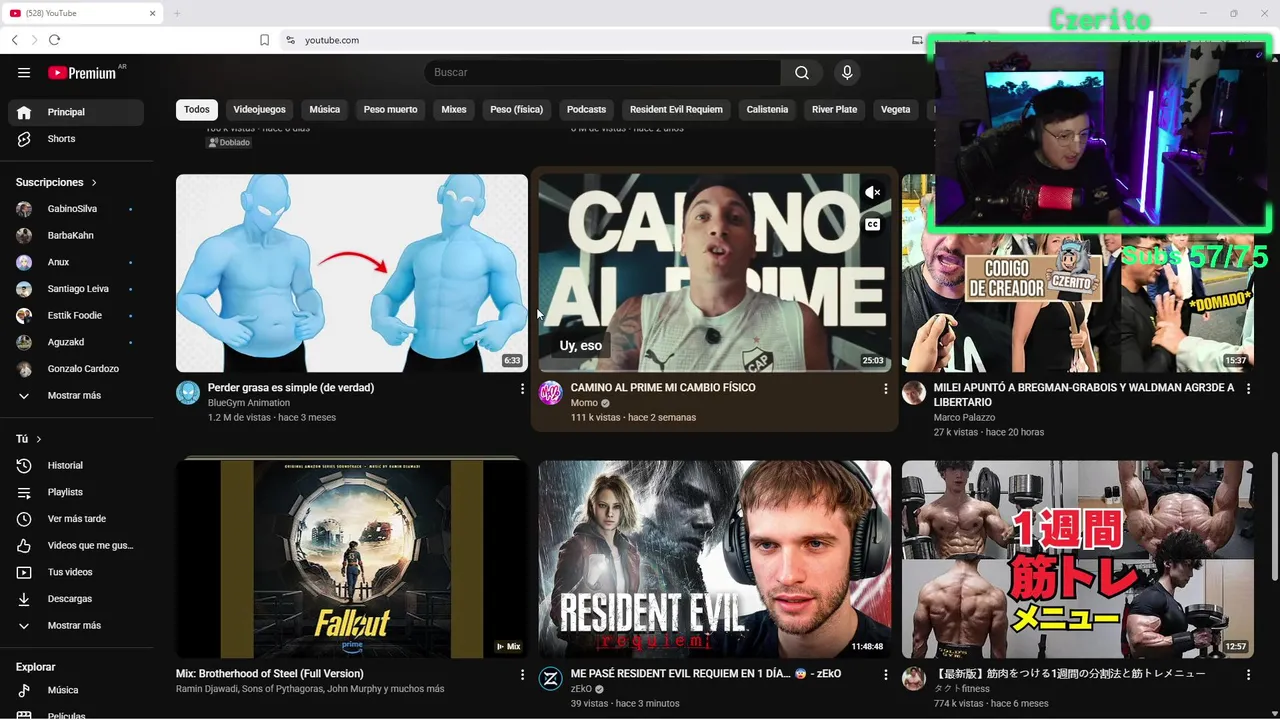Screen dimensions: 1280x720
Task: Select the Peso muerto filter chip
Action: pyautogui.click(x=390, y=109)
